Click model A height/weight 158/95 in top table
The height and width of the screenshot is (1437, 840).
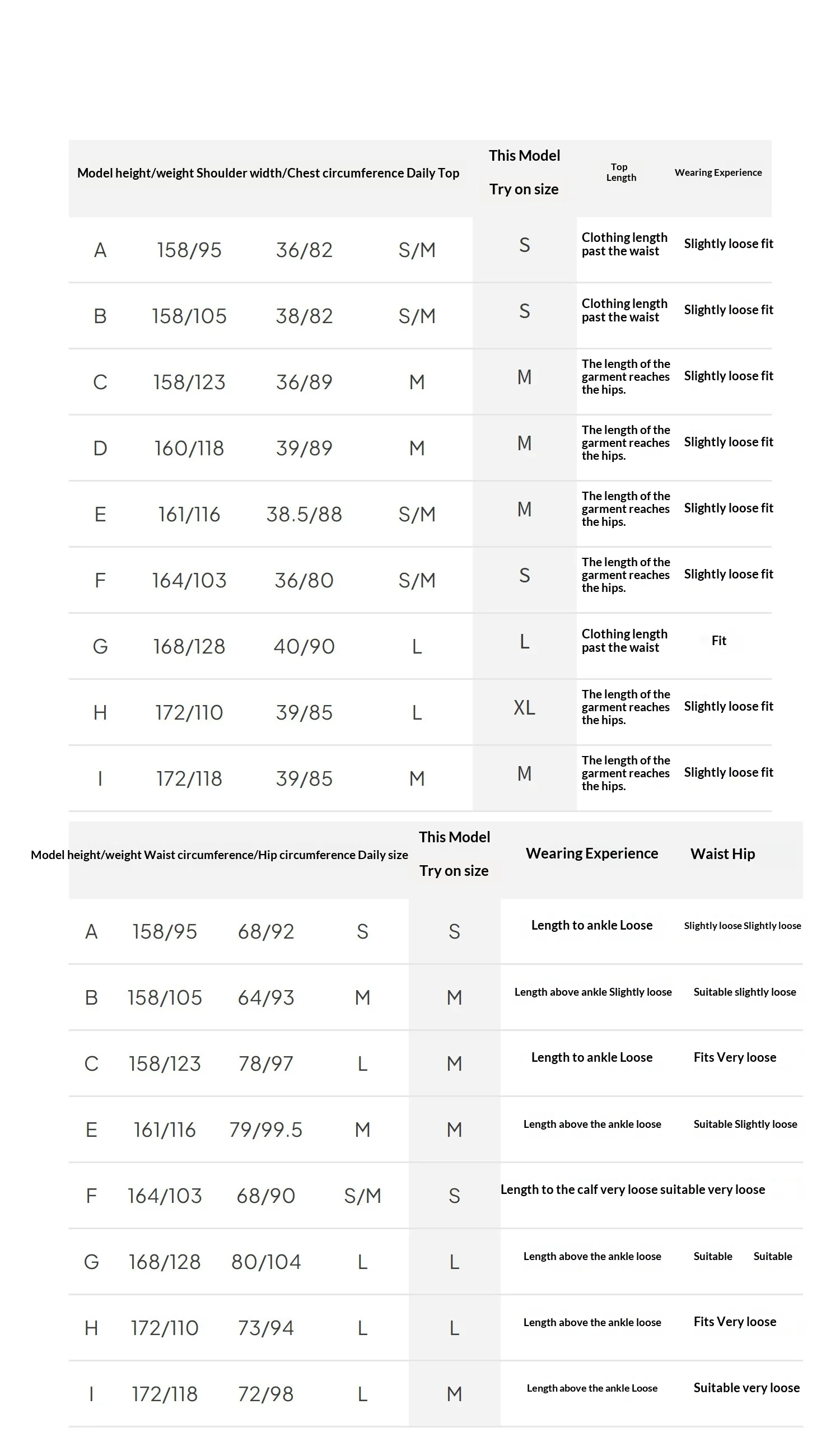[x=189, y=250]
